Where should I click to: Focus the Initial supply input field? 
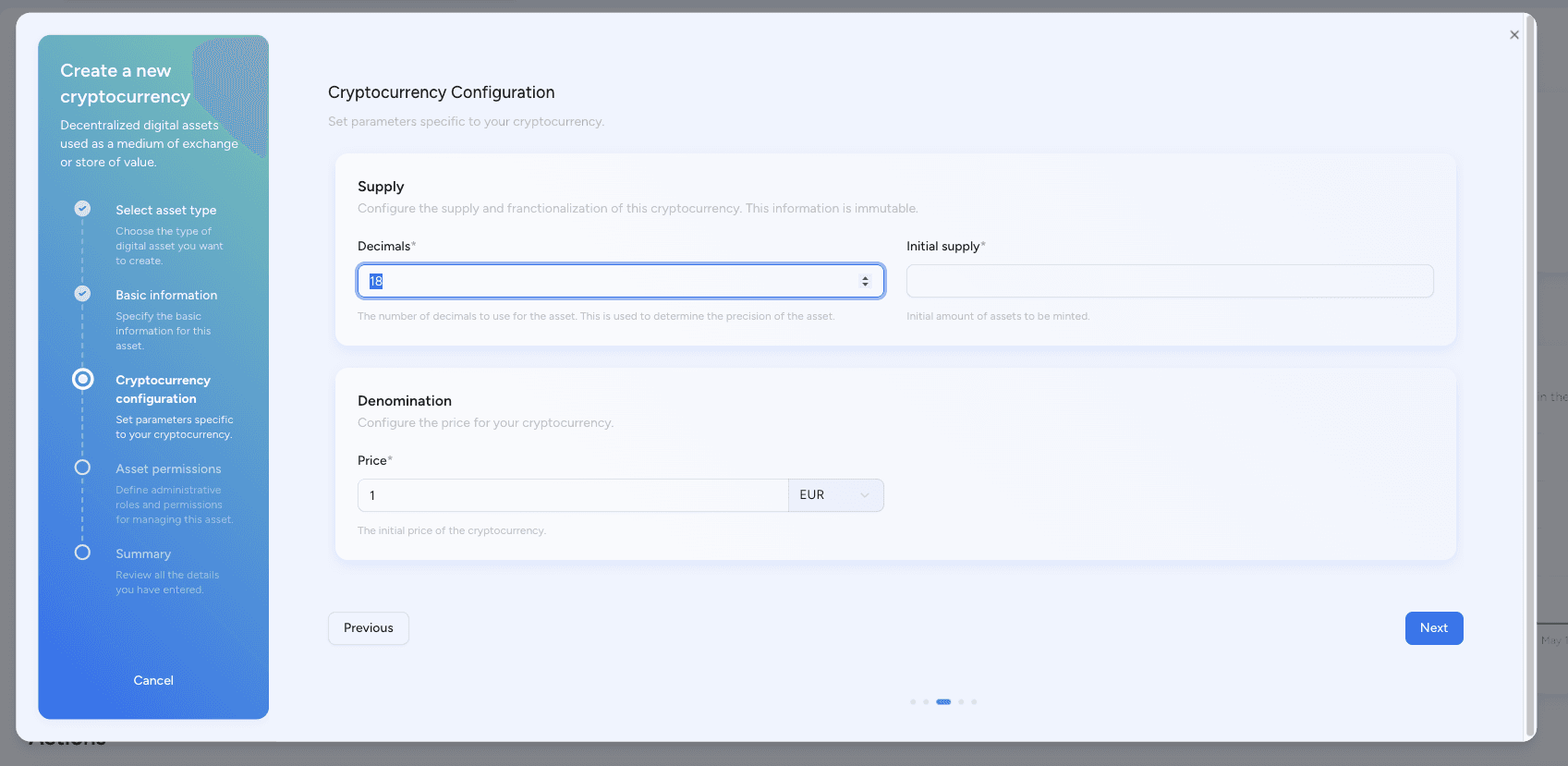tap(1170, 281)
